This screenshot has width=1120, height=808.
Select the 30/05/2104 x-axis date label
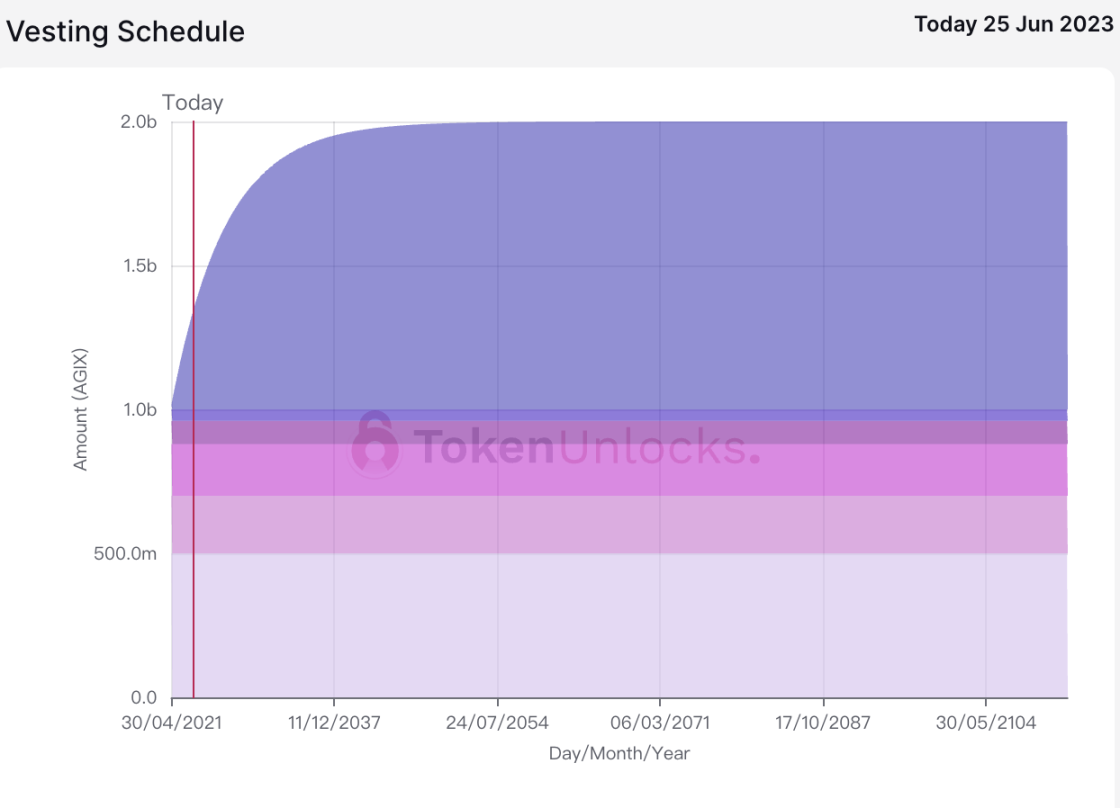986,722
